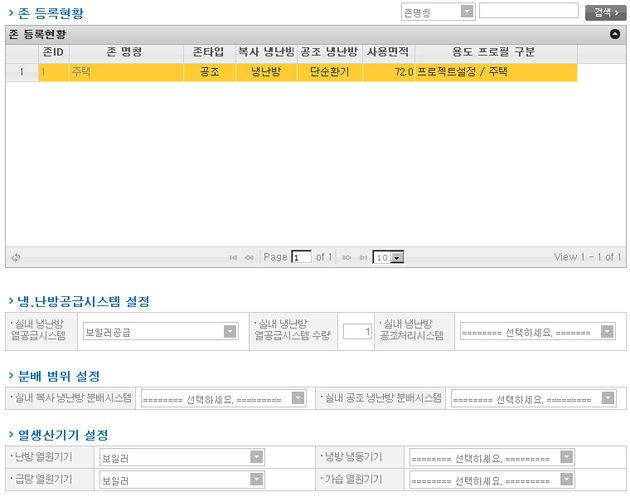This screenshot has height=497, width=630.
Task: Click the grid refresh icon
Action: pyautogui.click(x=16, y=257)
